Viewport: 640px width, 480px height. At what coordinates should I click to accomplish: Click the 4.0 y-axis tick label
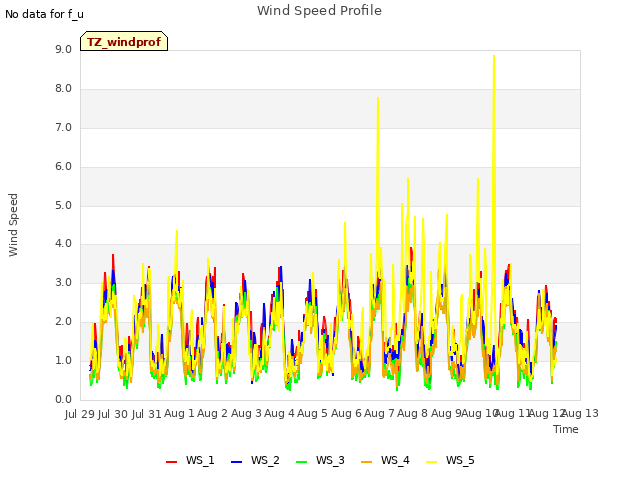tap(63, 244)
